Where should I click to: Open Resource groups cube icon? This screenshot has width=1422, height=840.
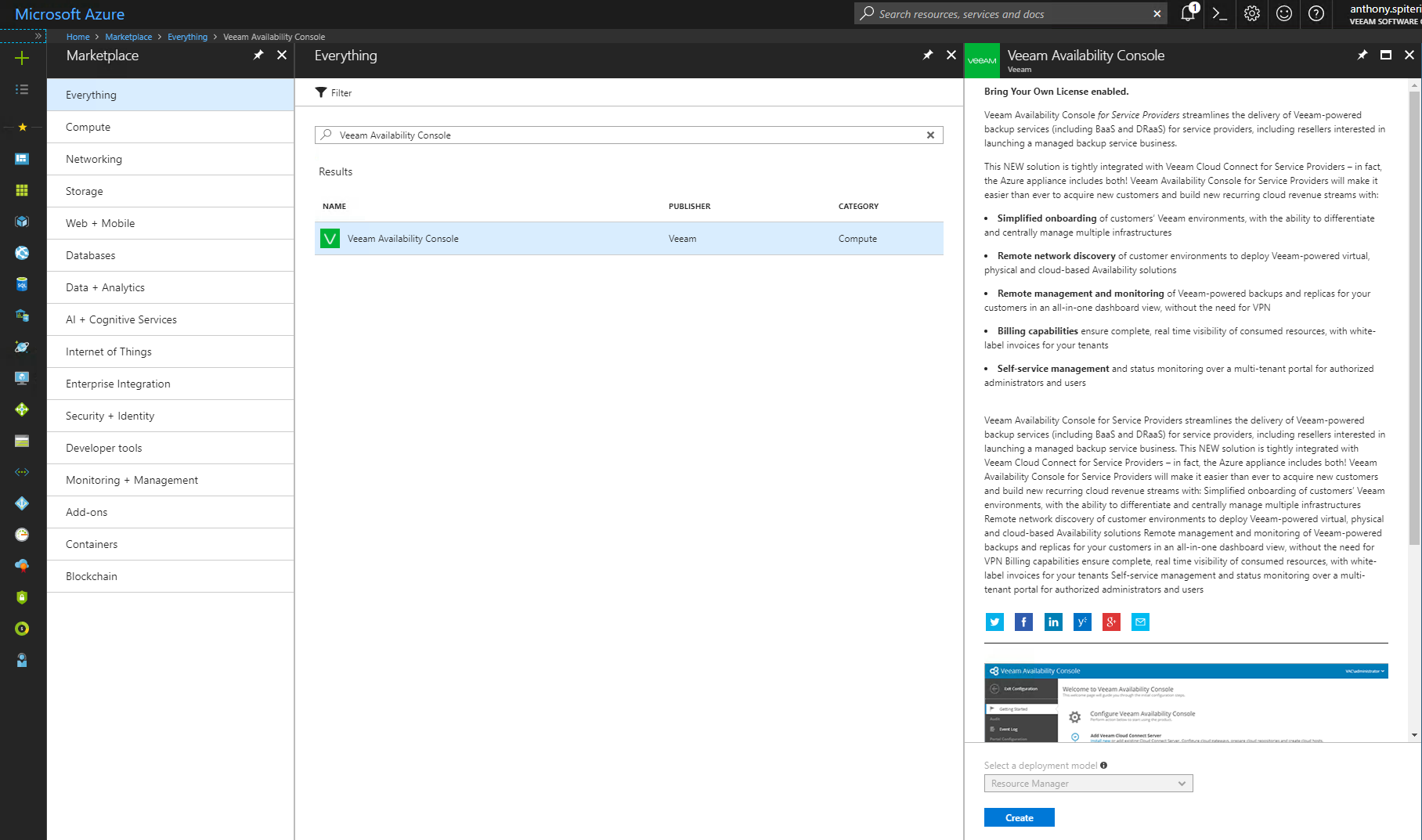[x=22, y=222]
